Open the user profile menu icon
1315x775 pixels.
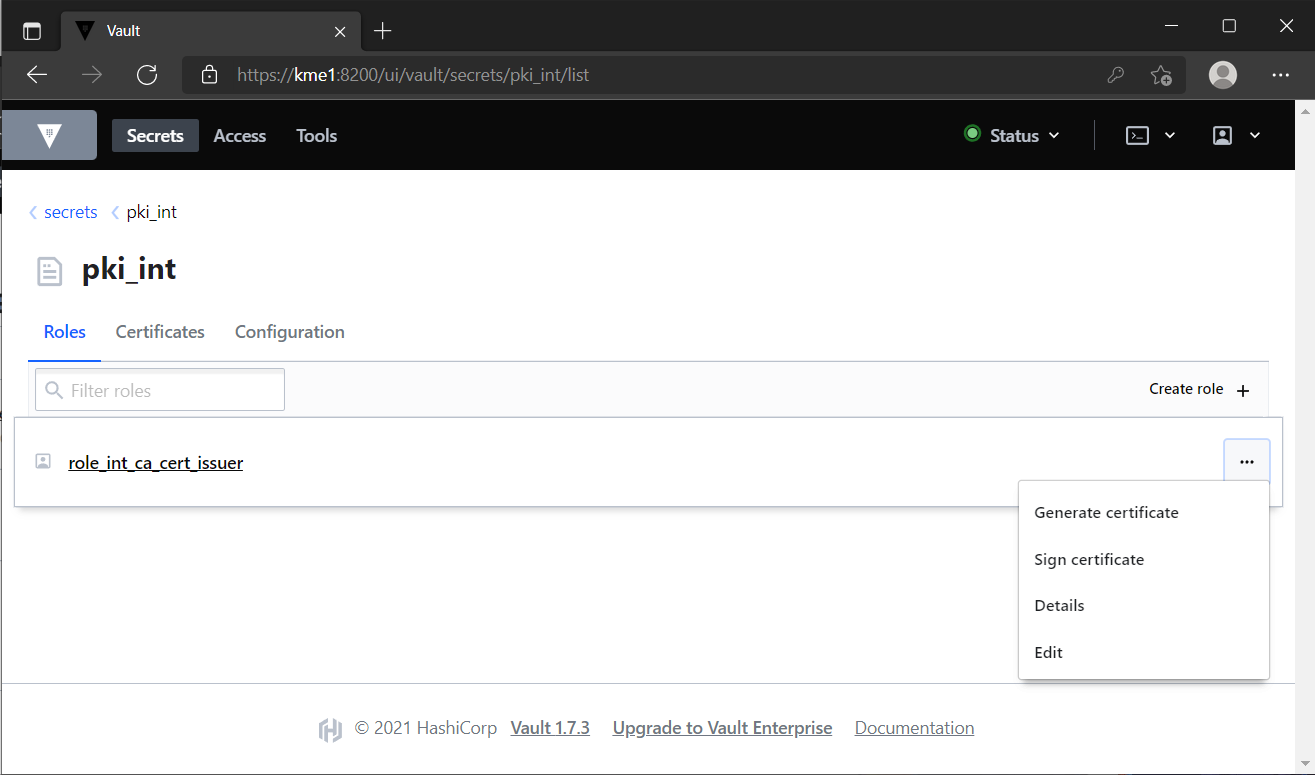[1222, 136]
